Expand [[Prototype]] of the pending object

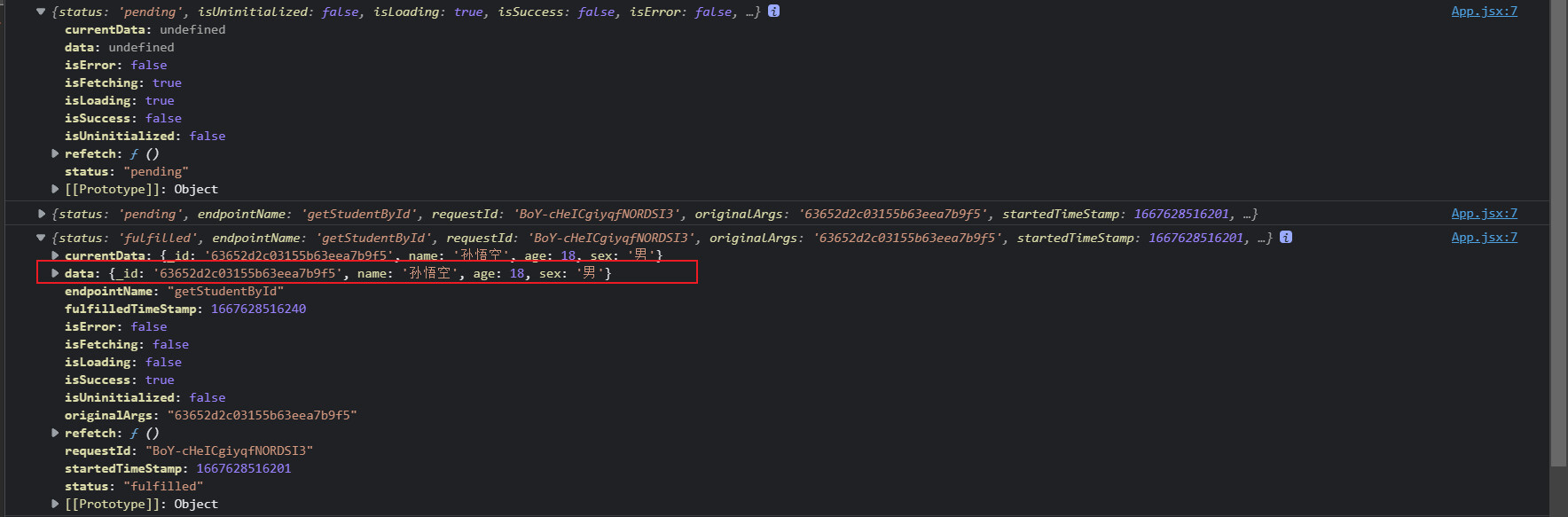(x=55, y=189)
